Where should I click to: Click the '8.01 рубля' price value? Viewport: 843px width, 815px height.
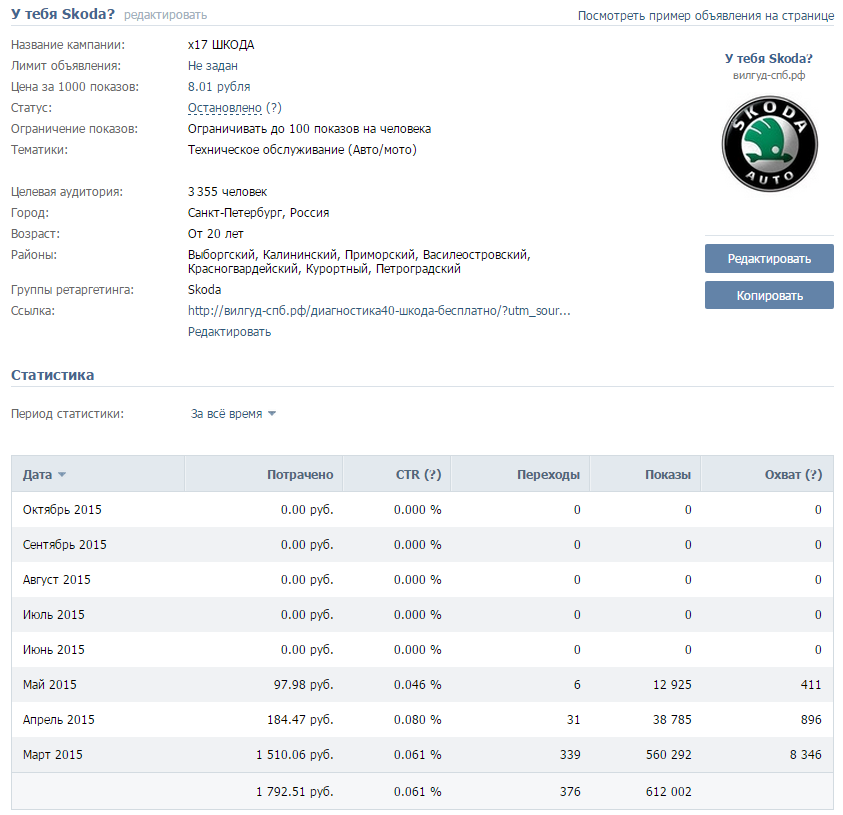pos(219,87)
